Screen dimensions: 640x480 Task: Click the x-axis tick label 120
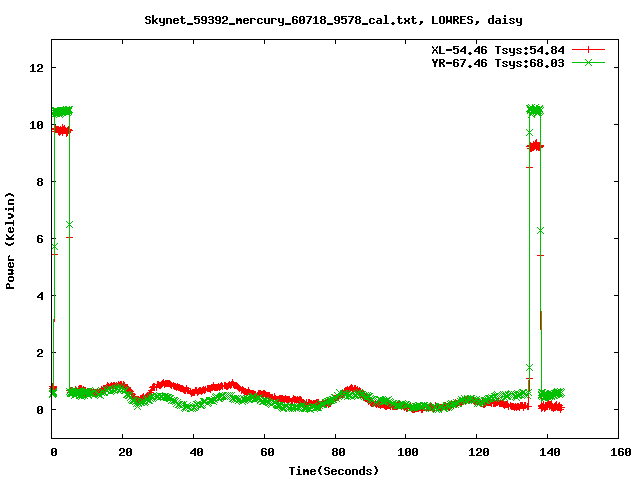[x=479, y=452]
